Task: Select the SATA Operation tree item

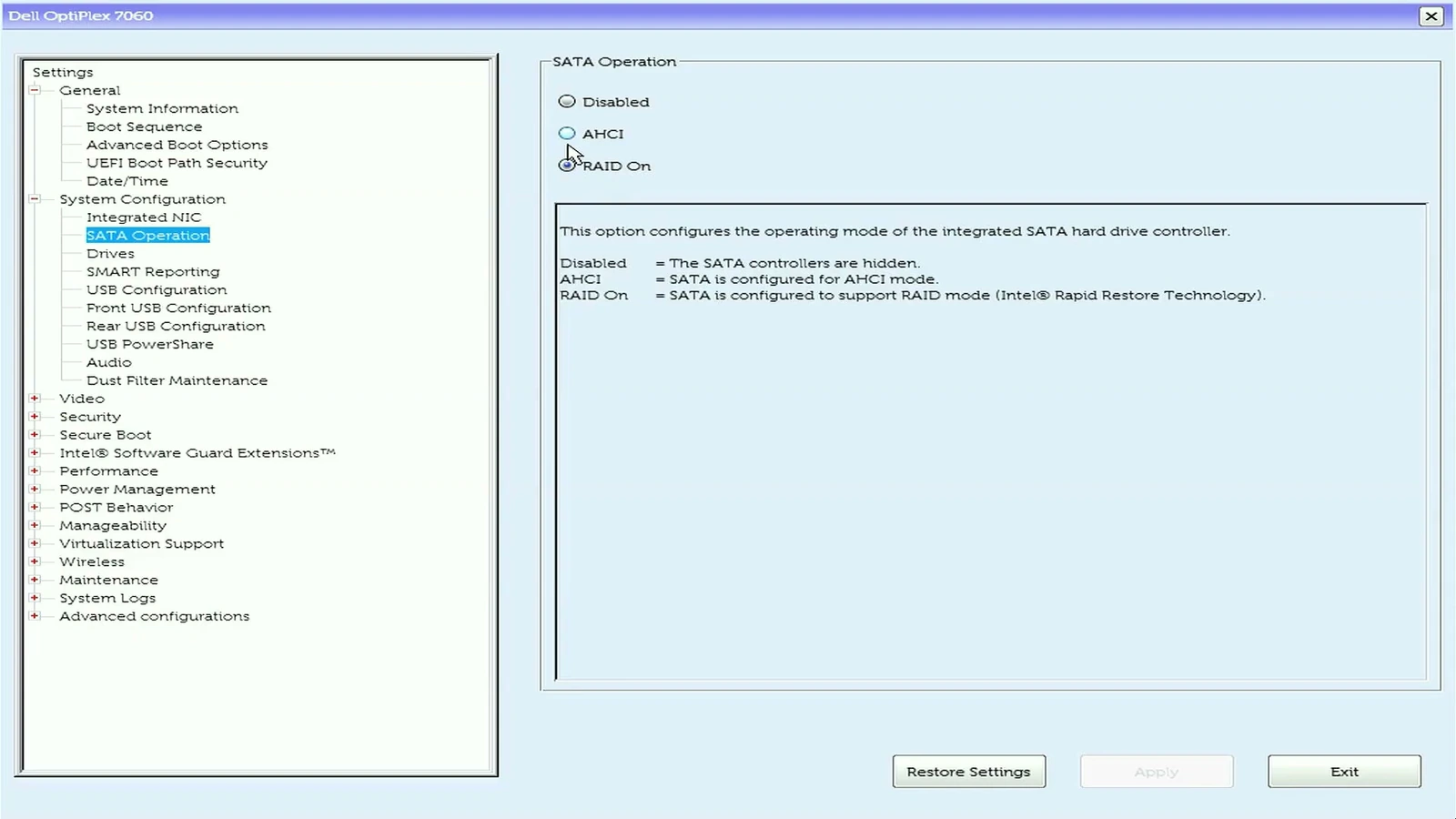Action: coord(147,236)
